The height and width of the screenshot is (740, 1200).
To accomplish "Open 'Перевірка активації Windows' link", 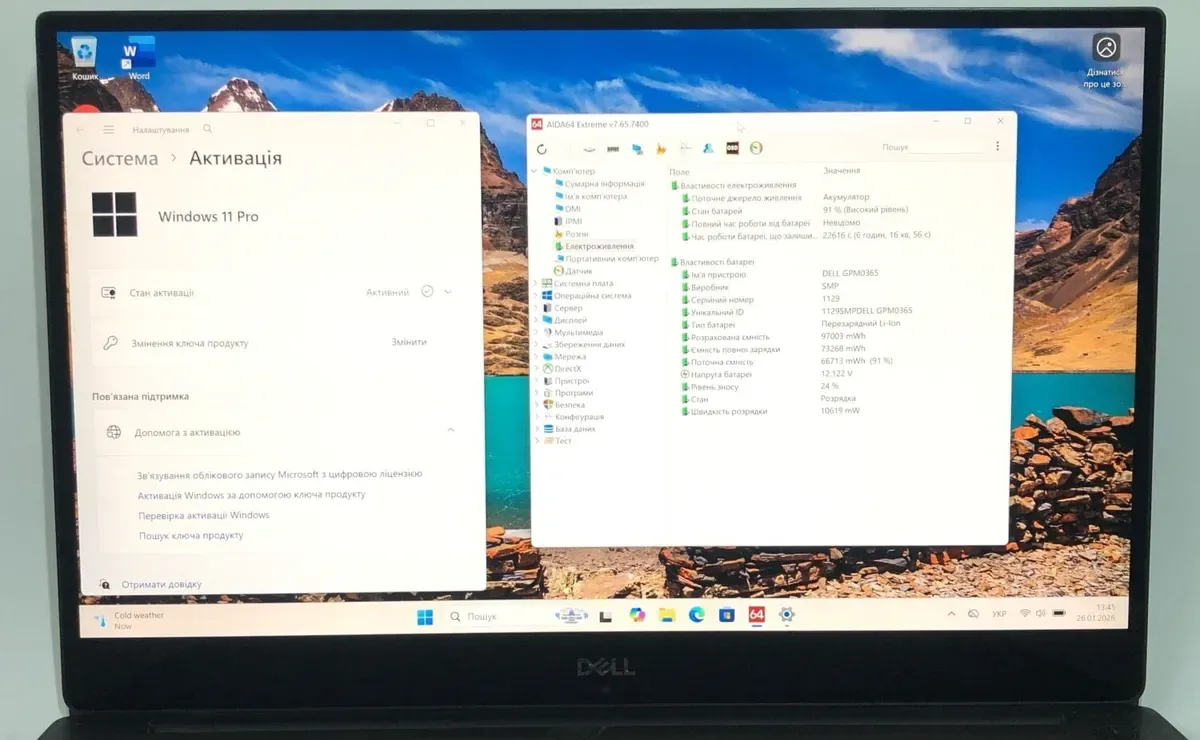I will pos(204,515).
